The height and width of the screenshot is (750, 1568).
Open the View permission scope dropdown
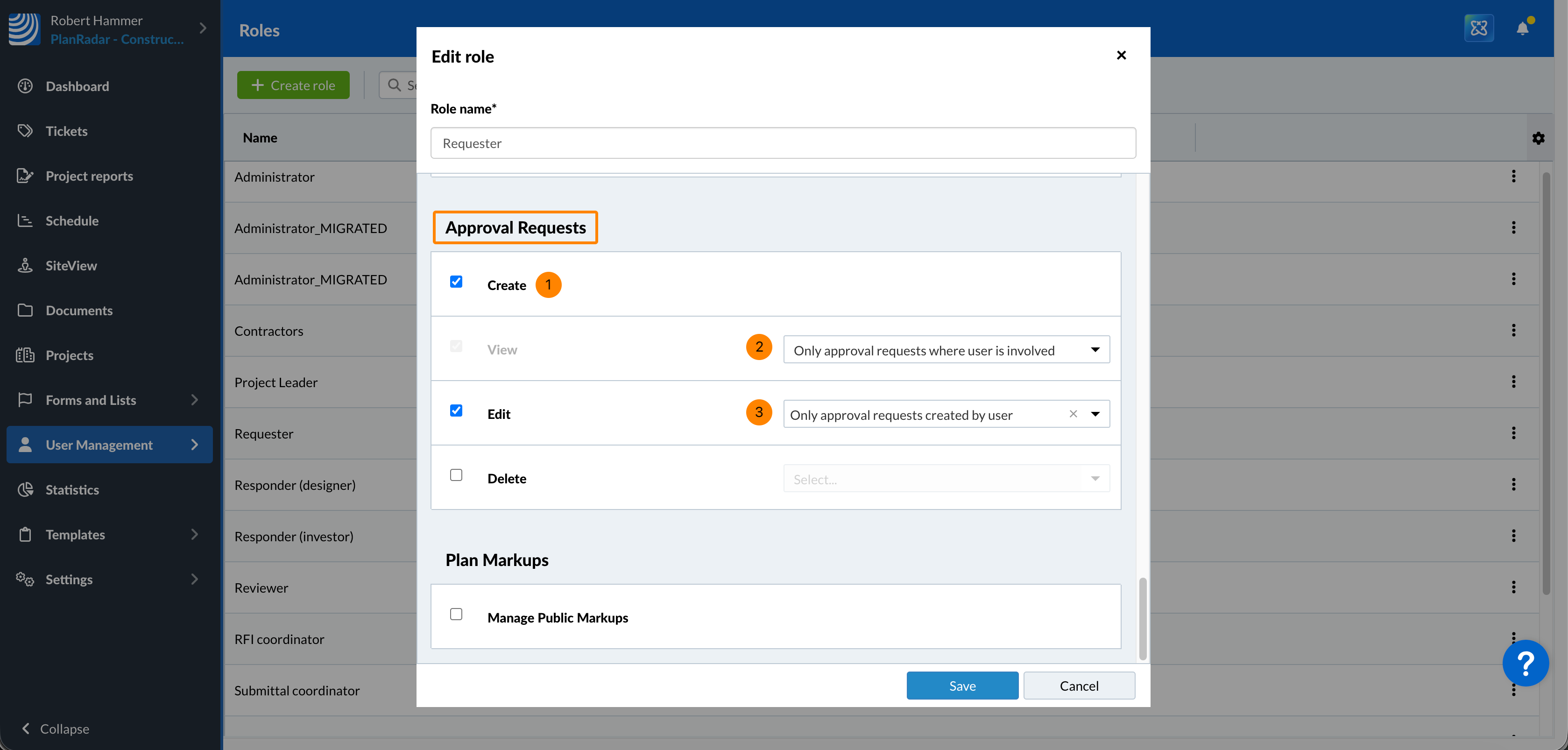pos(946,350)
